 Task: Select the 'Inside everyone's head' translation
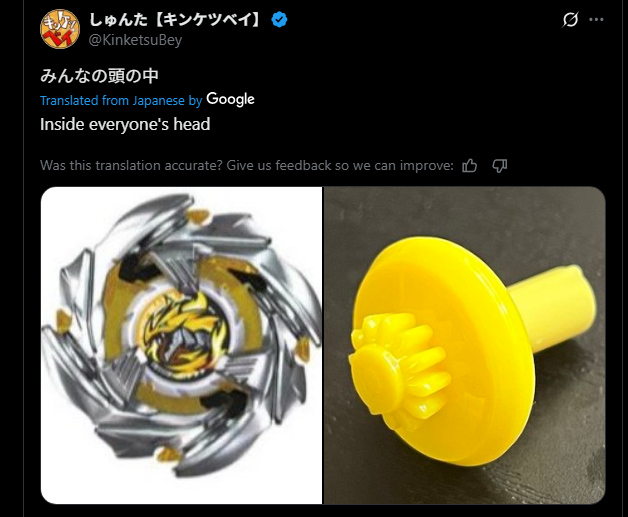pos(125,125)
